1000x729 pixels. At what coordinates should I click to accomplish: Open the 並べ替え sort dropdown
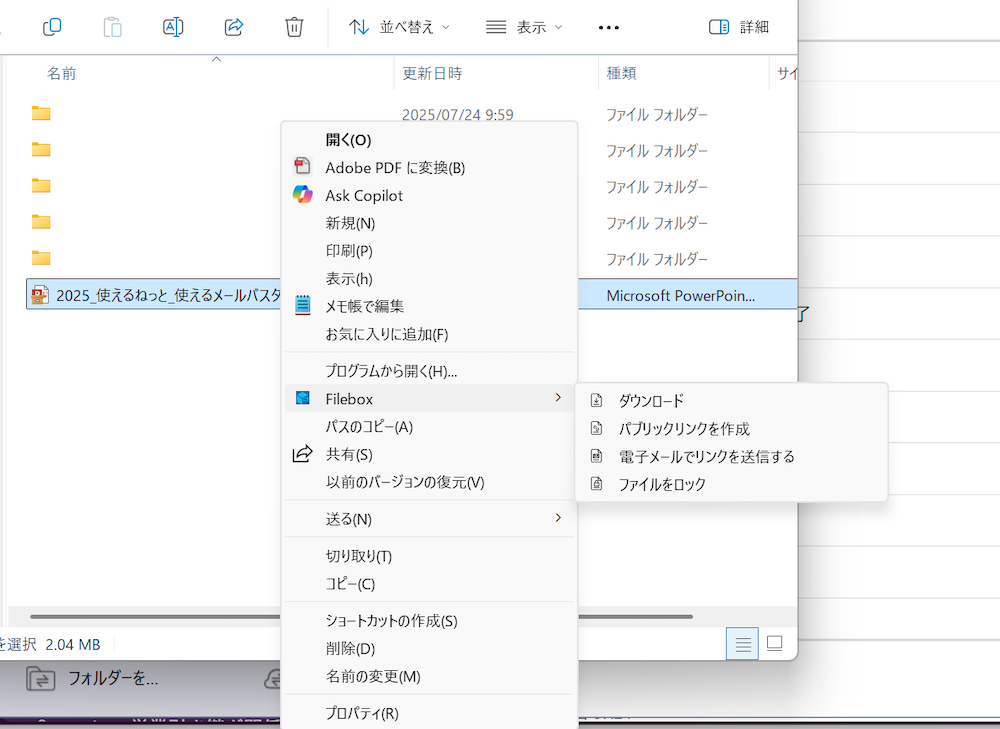pyautogui.click(x=399, y=27)
